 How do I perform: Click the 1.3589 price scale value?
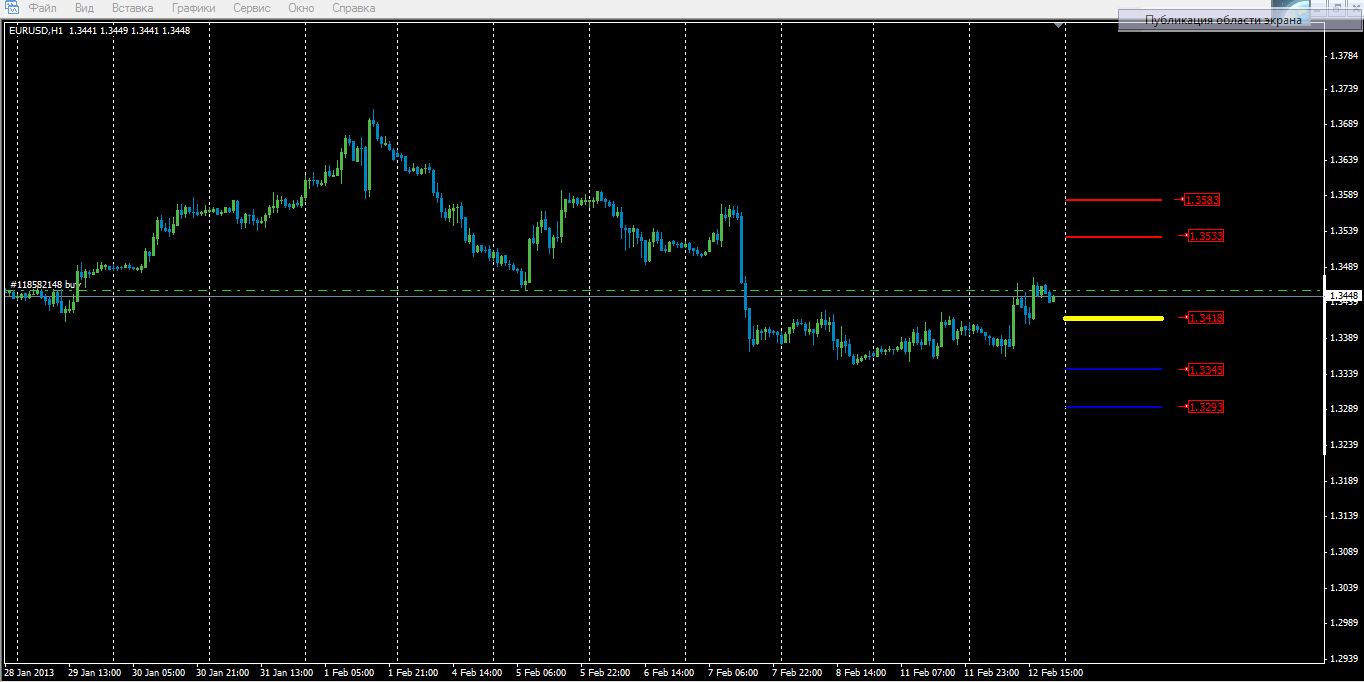tap(1344, 195)
